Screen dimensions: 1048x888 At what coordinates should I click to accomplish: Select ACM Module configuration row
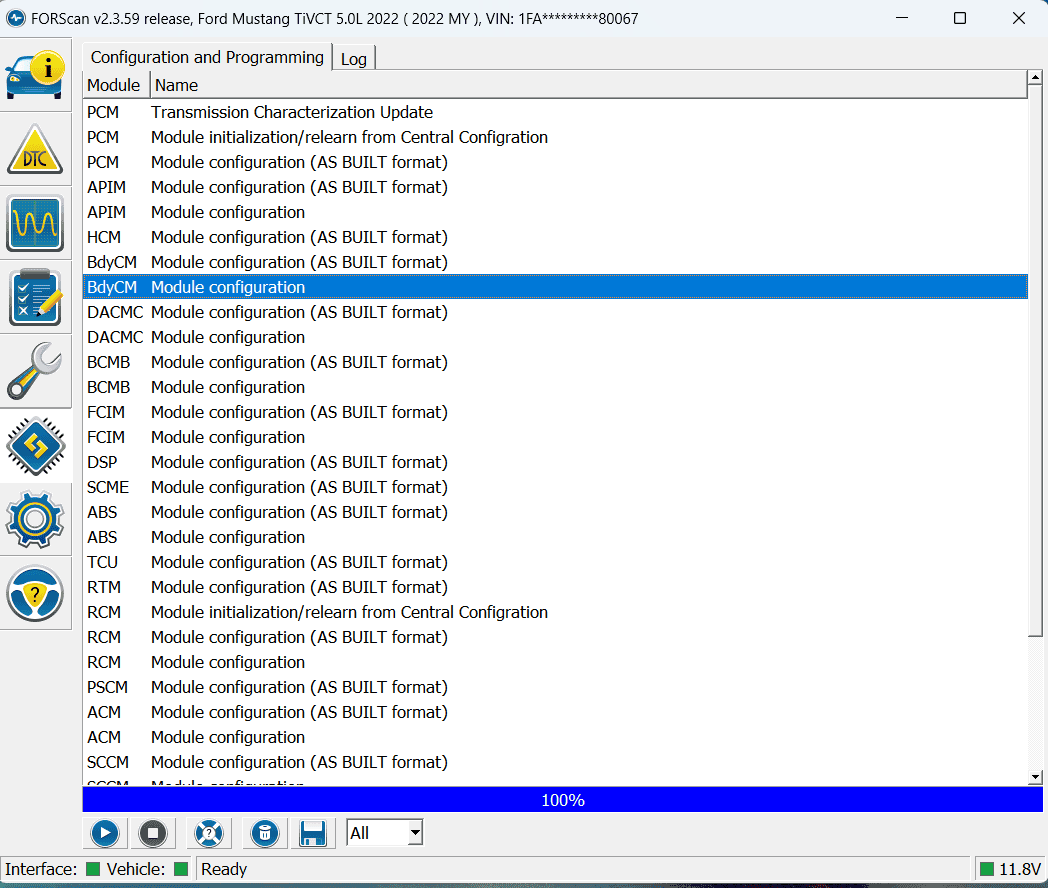(x=555, y=737)
